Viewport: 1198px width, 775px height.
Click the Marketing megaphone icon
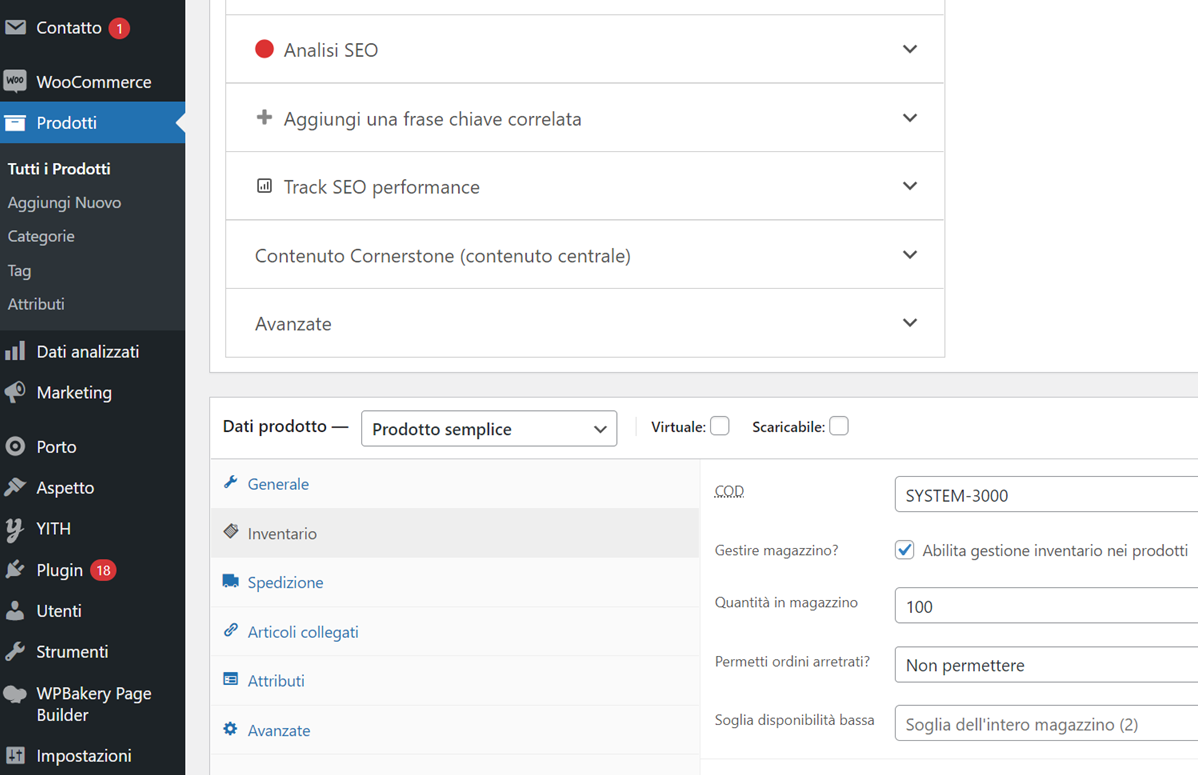coord(15,392)
